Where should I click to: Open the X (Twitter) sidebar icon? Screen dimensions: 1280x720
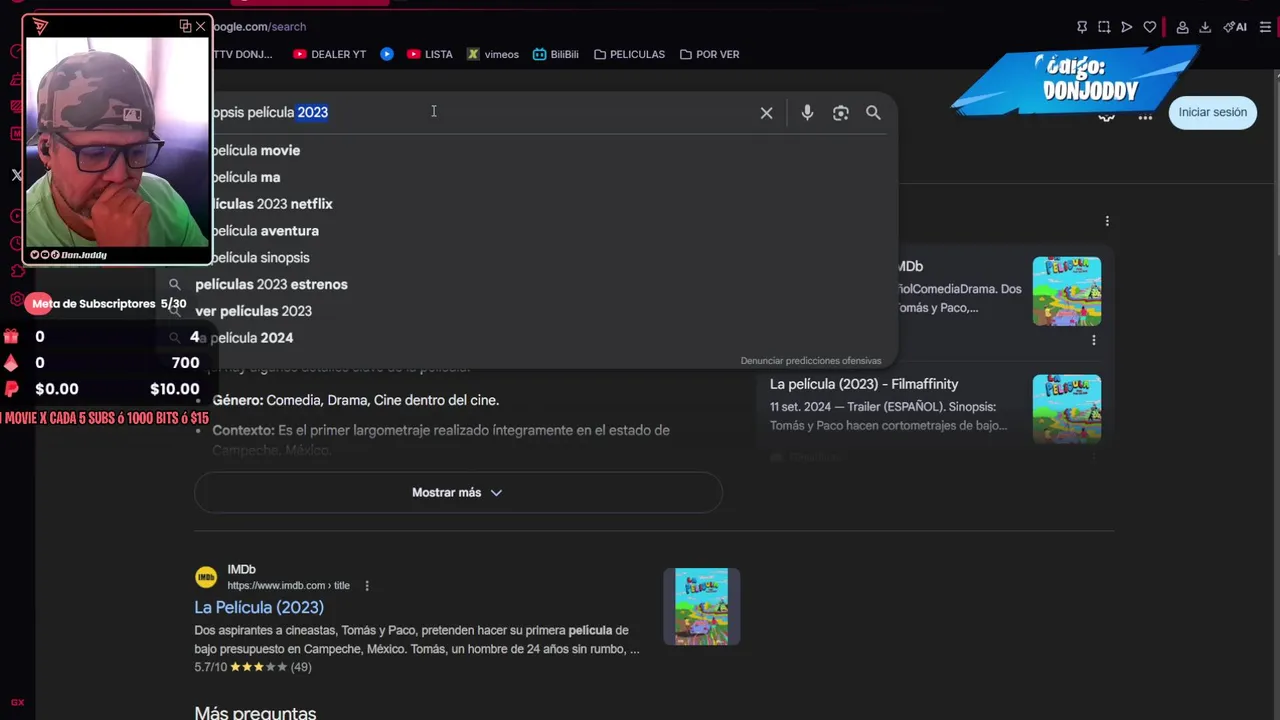(16, 175)
